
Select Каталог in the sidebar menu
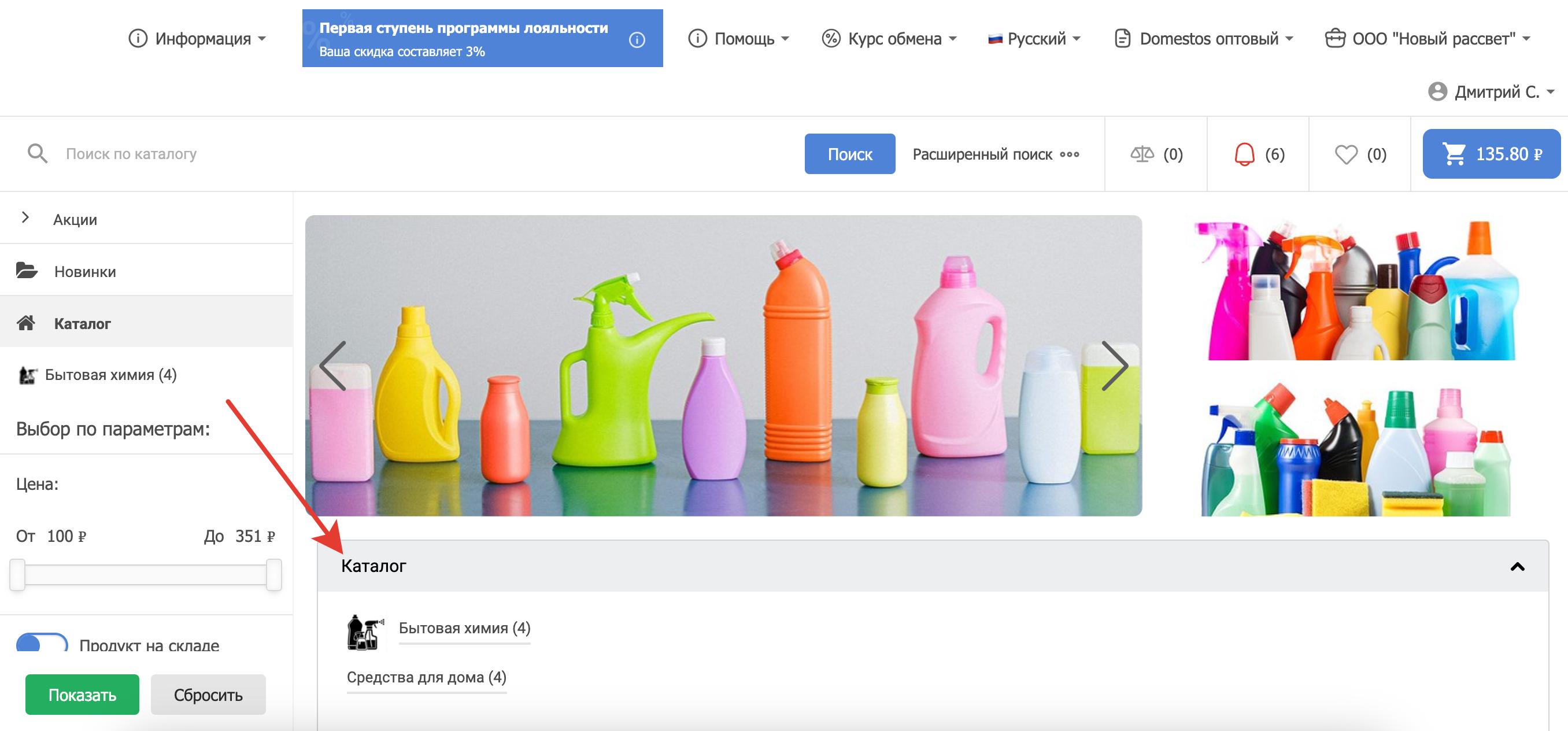click(82, 323)
